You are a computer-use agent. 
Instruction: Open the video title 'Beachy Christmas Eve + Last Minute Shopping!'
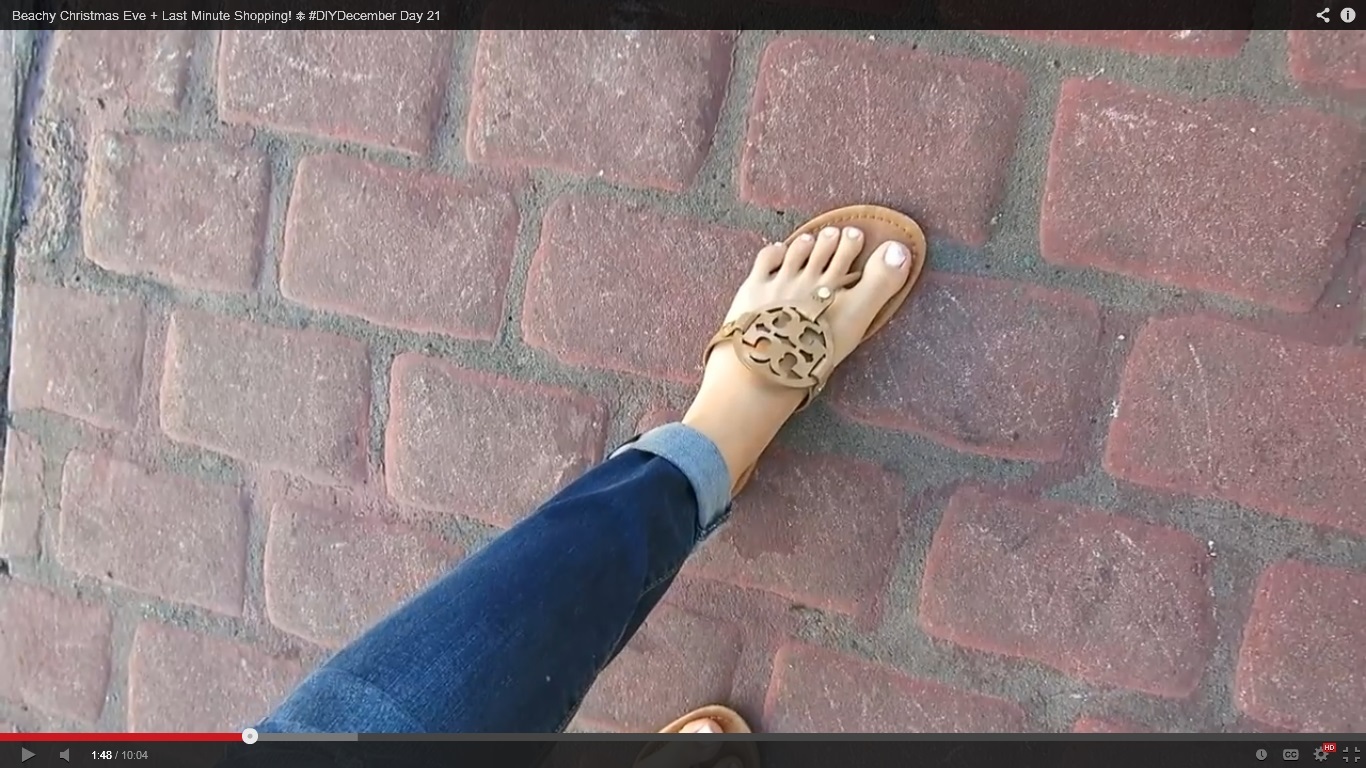point(226,15)
